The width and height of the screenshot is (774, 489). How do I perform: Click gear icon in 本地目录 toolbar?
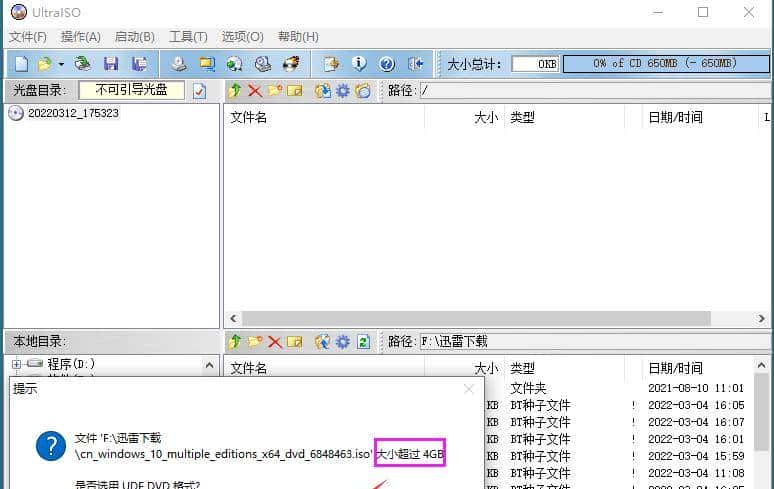(343, 341)
